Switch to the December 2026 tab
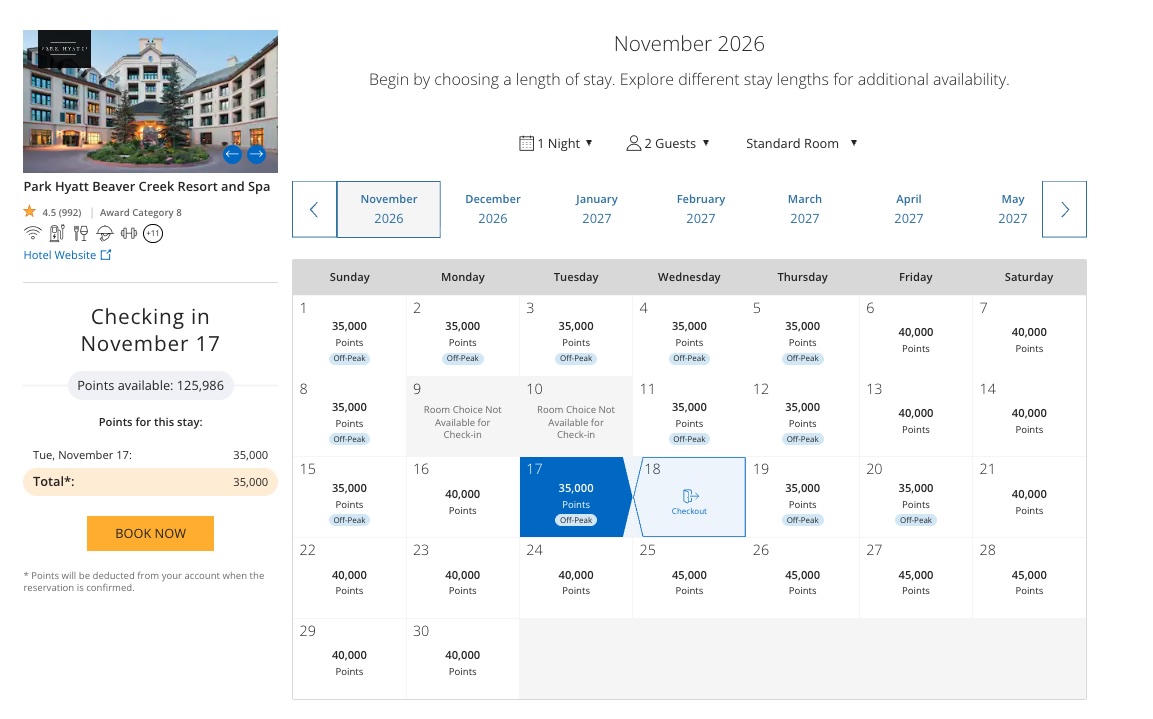 point(493,209)
